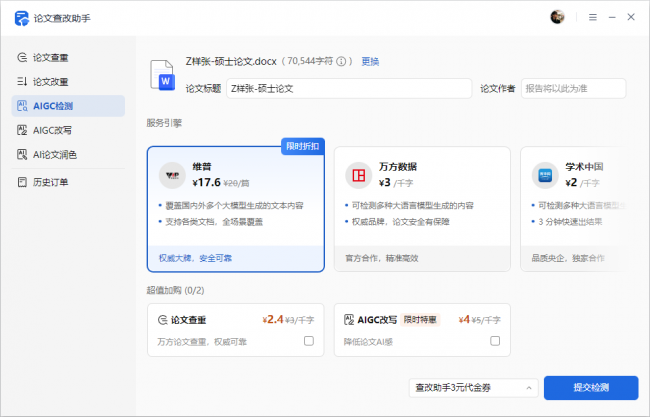Click the AIGC改写 sidebar icon
The height and width of the screenshot is (417, 650).
tap(23, 130)
